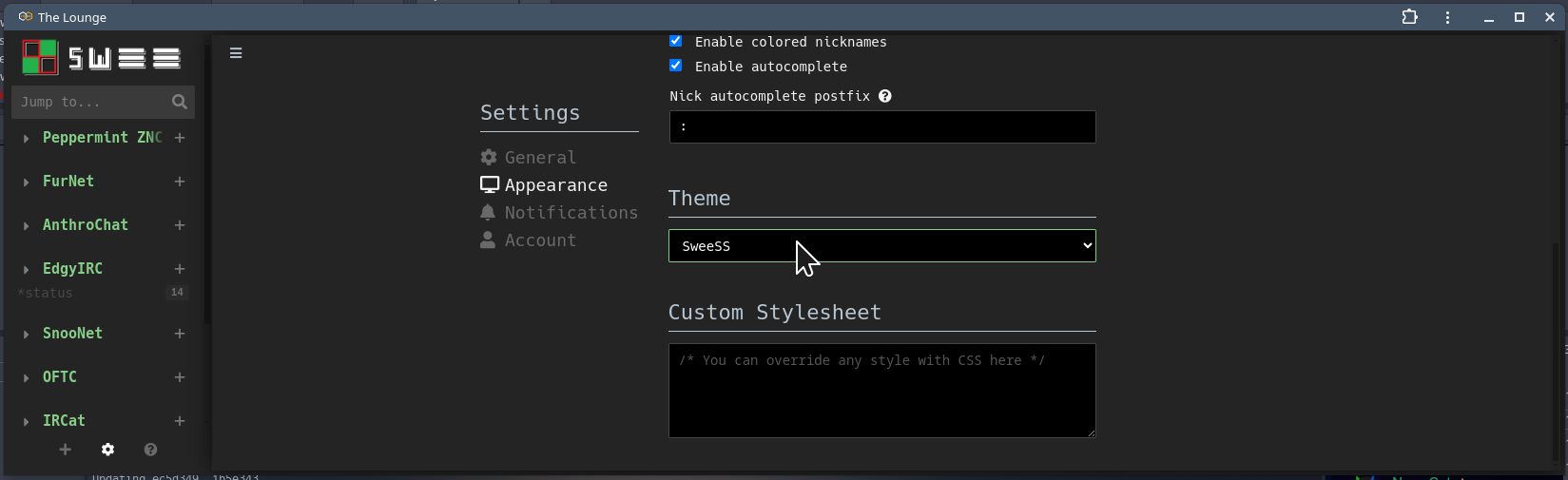The height and width of the screenshot is (480, 1568).
Task: Open the *status channel under EdgyIRC
Action: (46, 293)
